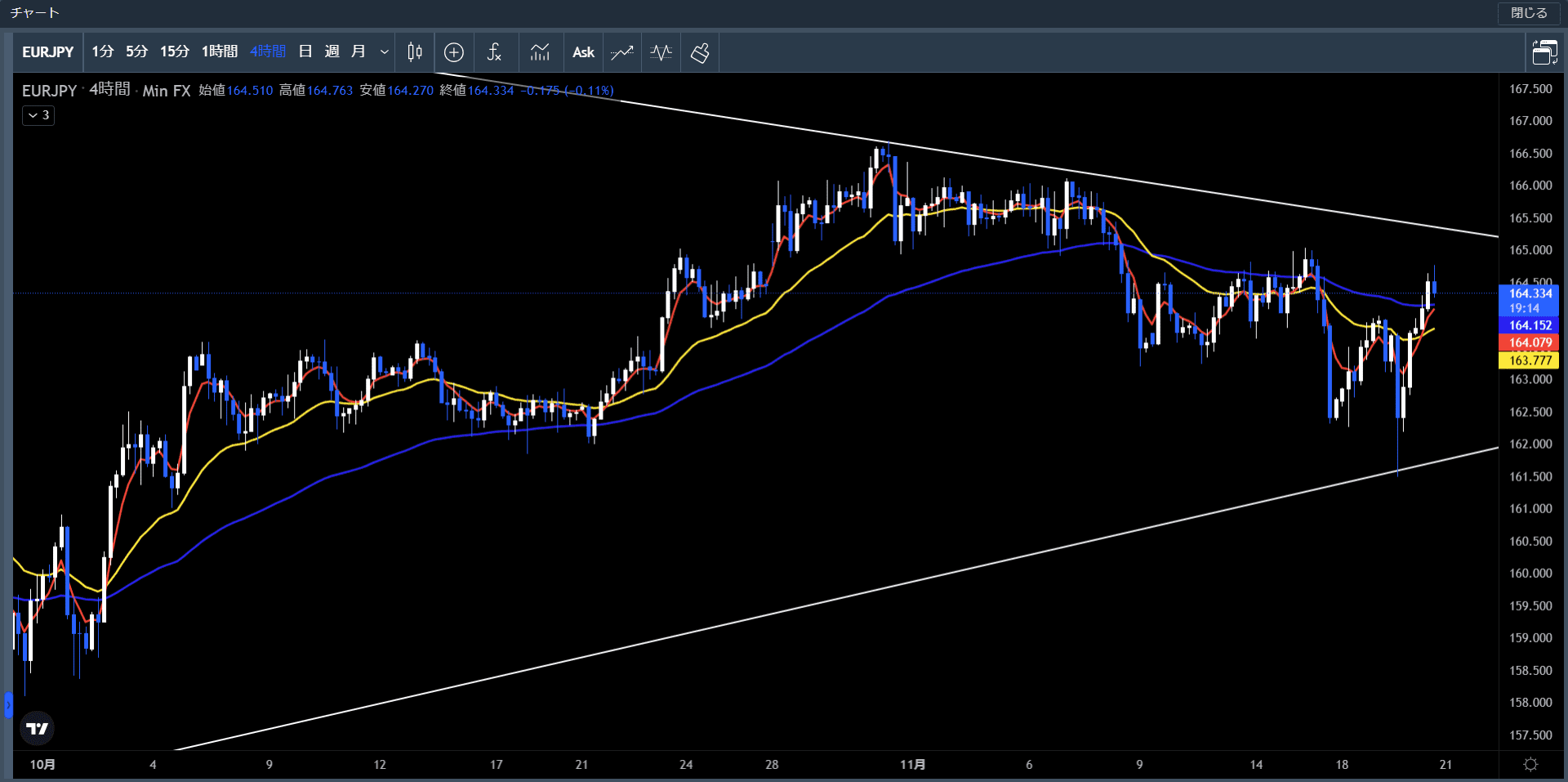Click the 11月 date label on time axis

(913, 765)
